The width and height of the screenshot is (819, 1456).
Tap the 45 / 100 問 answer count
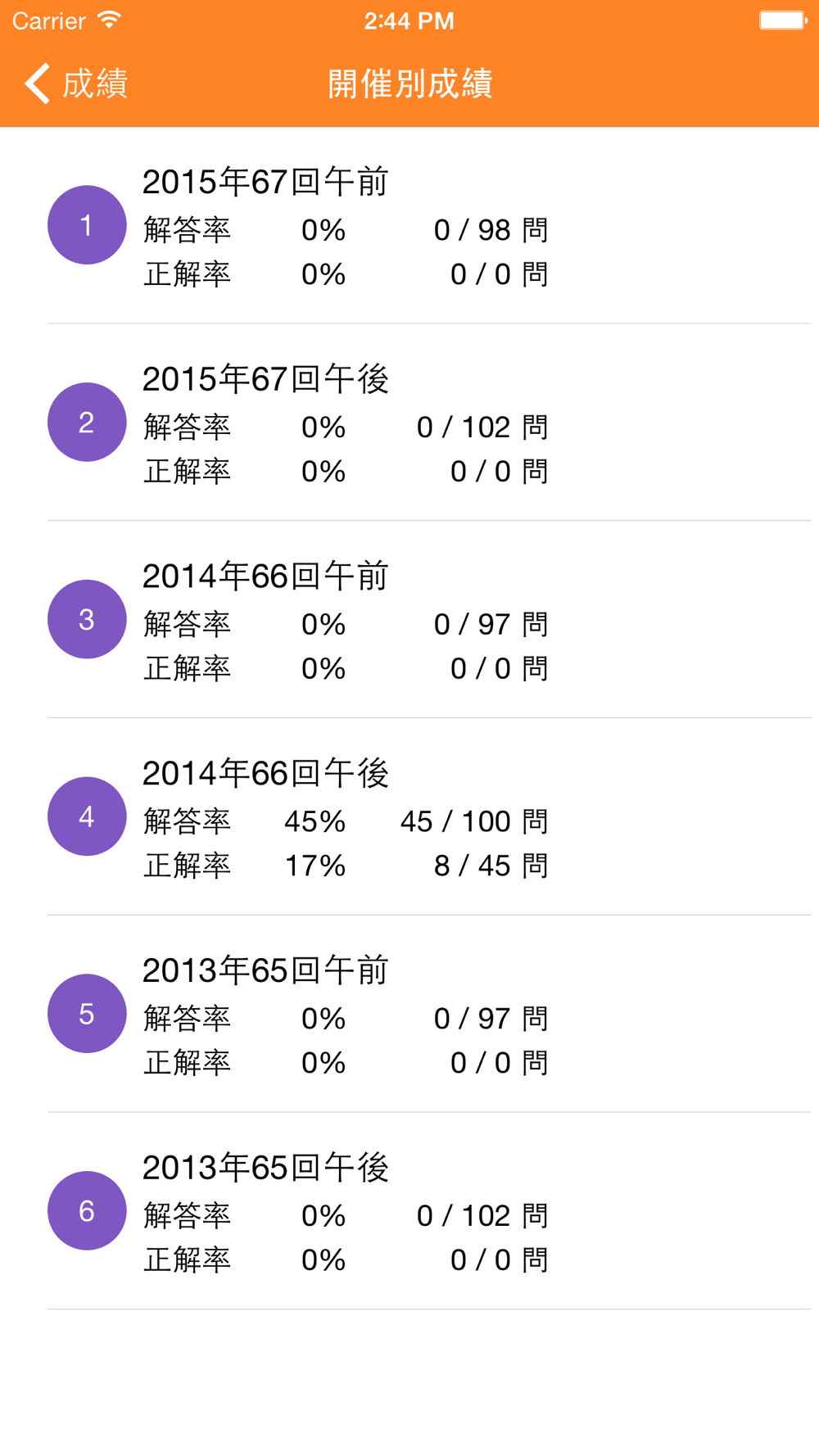(x=473, y=821)
